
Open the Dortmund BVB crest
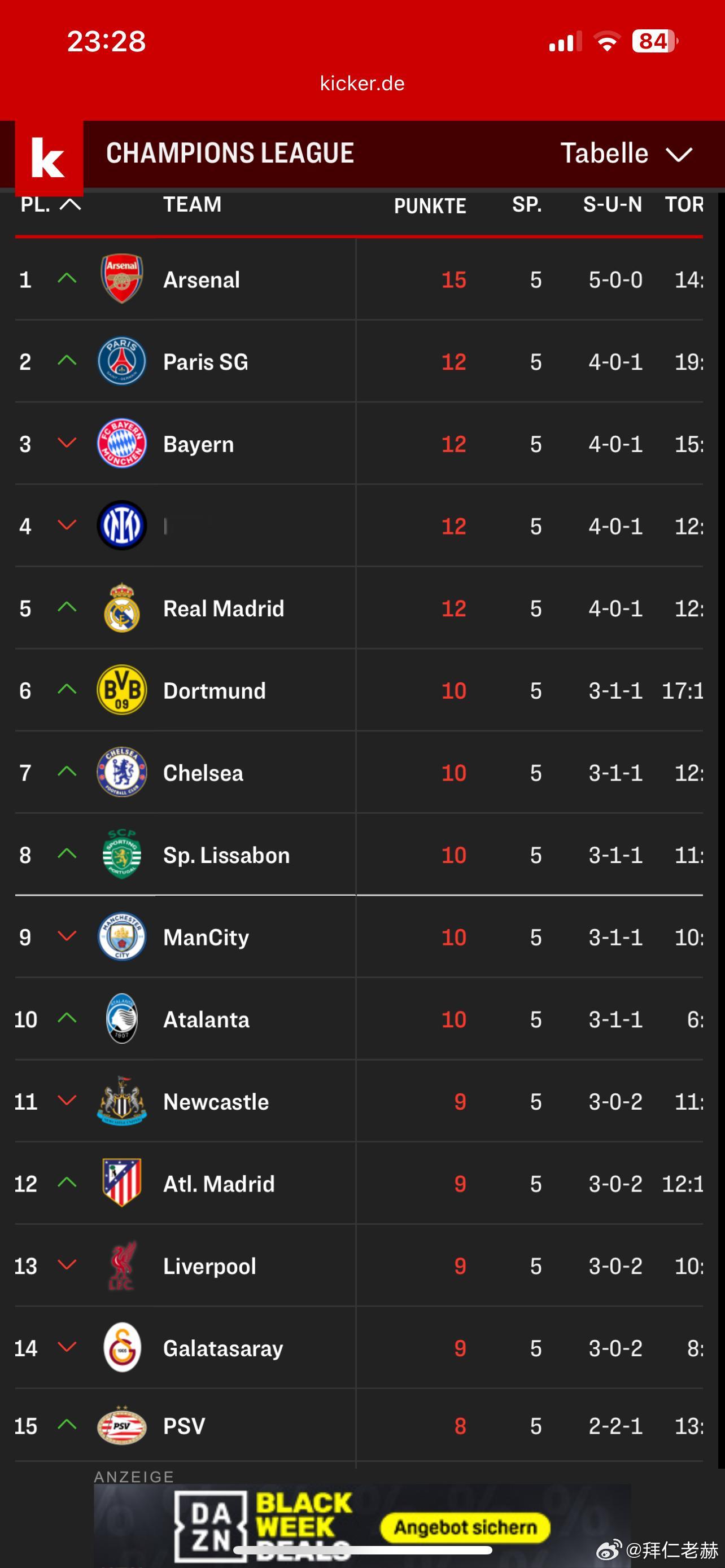[x=122, y=690]
